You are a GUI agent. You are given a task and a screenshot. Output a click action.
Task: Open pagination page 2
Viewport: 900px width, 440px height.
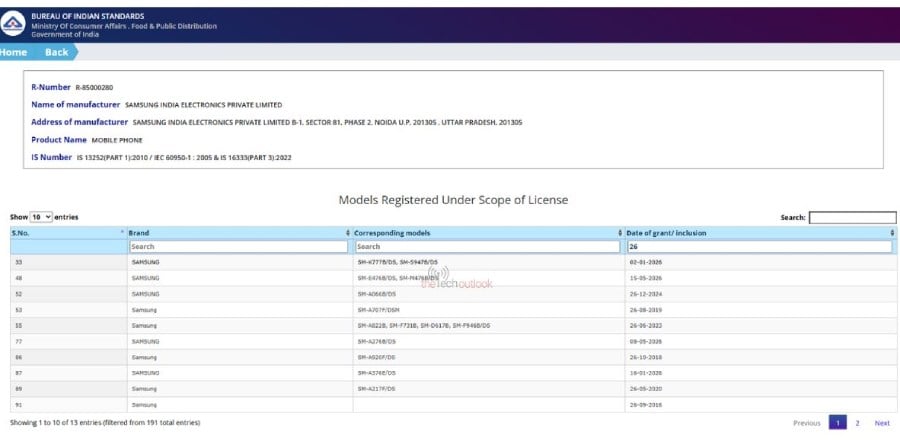pos(857,423)
